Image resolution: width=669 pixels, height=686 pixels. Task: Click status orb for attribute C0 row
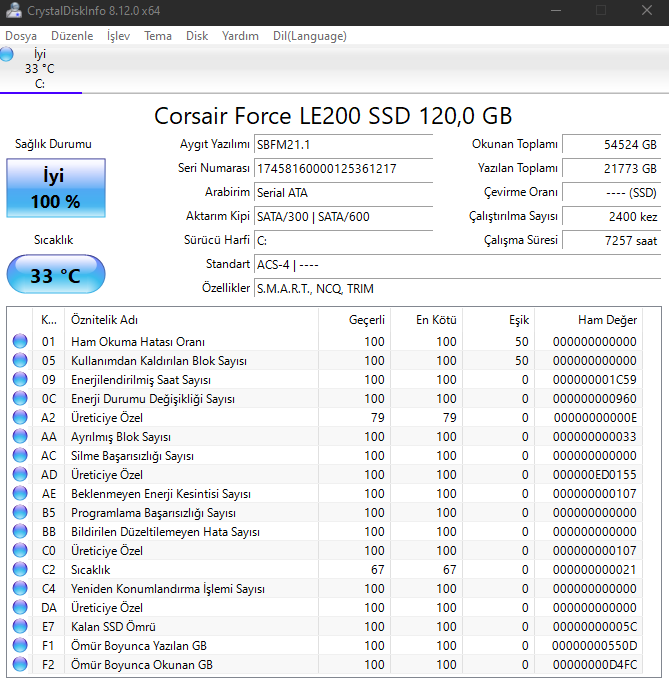[x=20, y=550]
